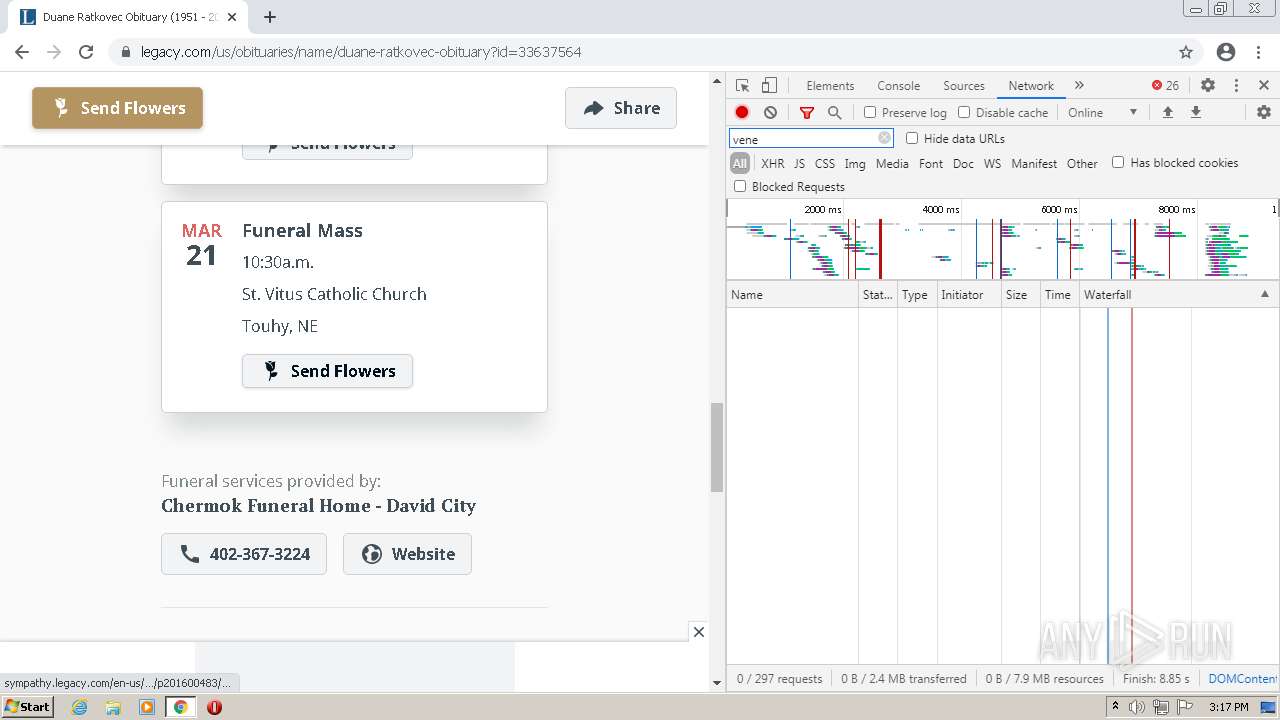Click Send Flowers under Funeral Mass
The image size is (1280, 720).
[x=327, y=371]
